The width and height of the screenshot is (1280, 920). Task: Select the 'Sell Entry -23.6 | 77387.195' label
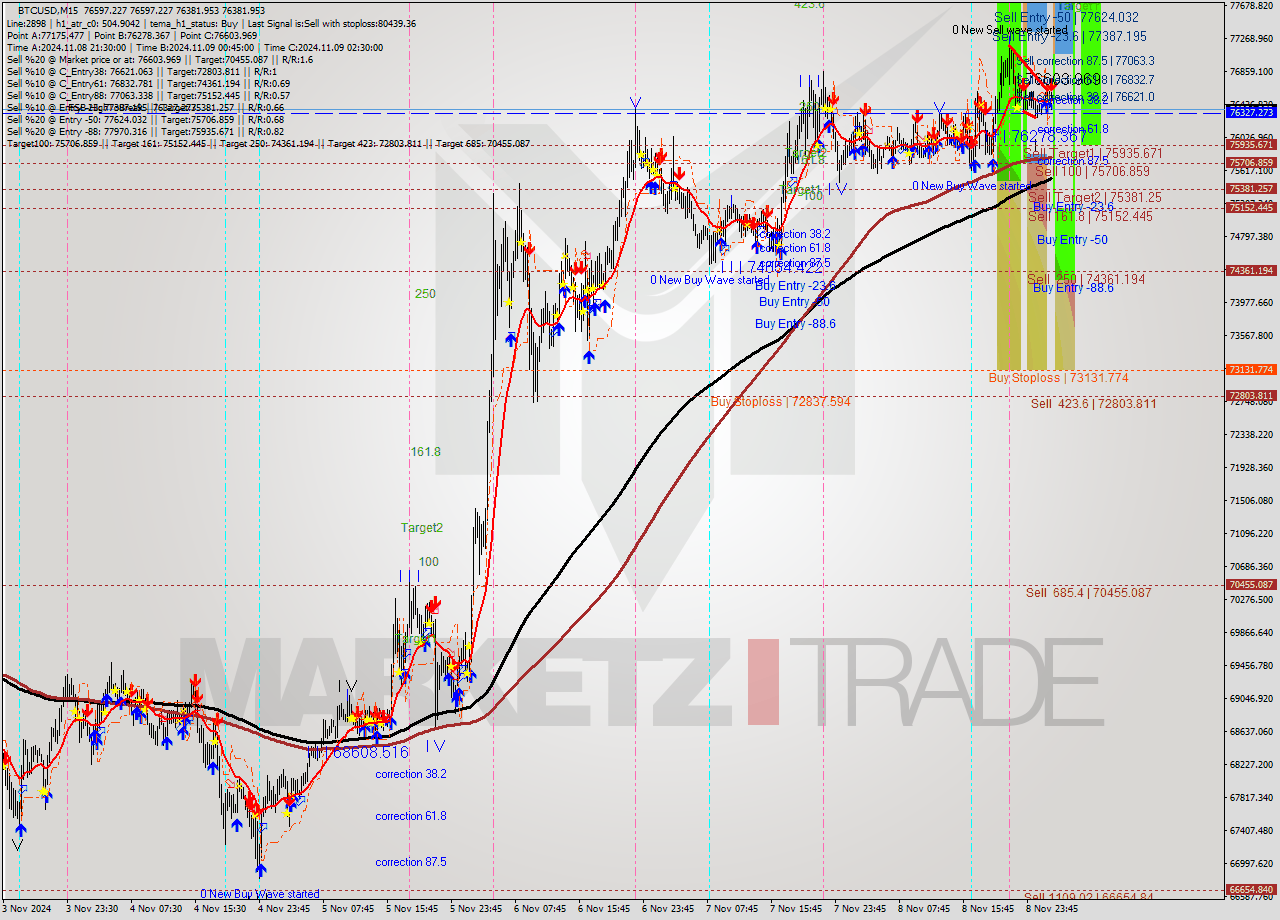click(x=1069, y=36)
